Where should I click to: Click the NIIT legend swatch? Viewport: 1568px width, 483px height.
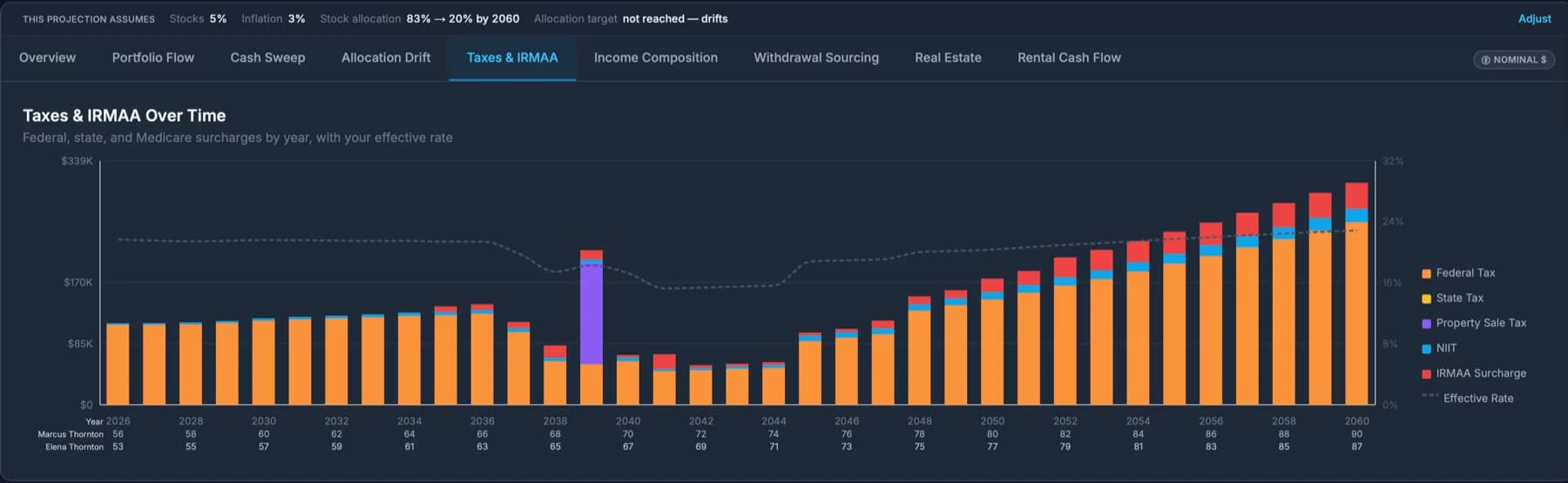[1426, 349]
